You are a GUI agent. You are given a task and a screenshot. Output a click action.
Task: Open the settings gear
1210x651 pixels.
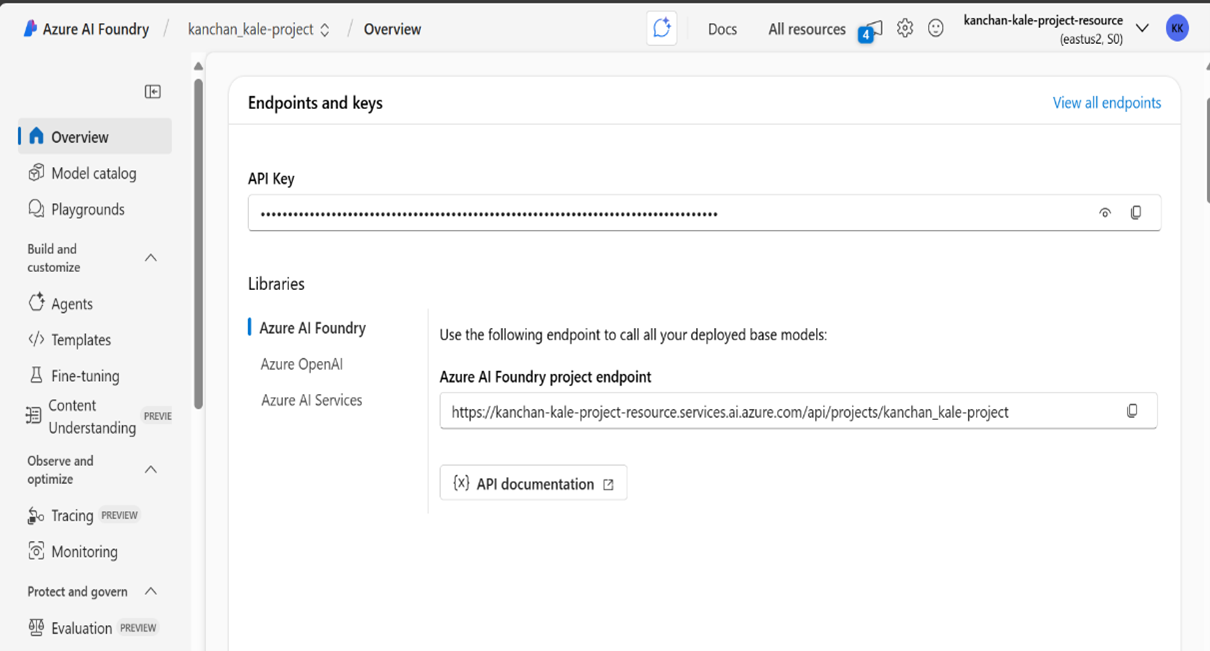pos(905,28)
